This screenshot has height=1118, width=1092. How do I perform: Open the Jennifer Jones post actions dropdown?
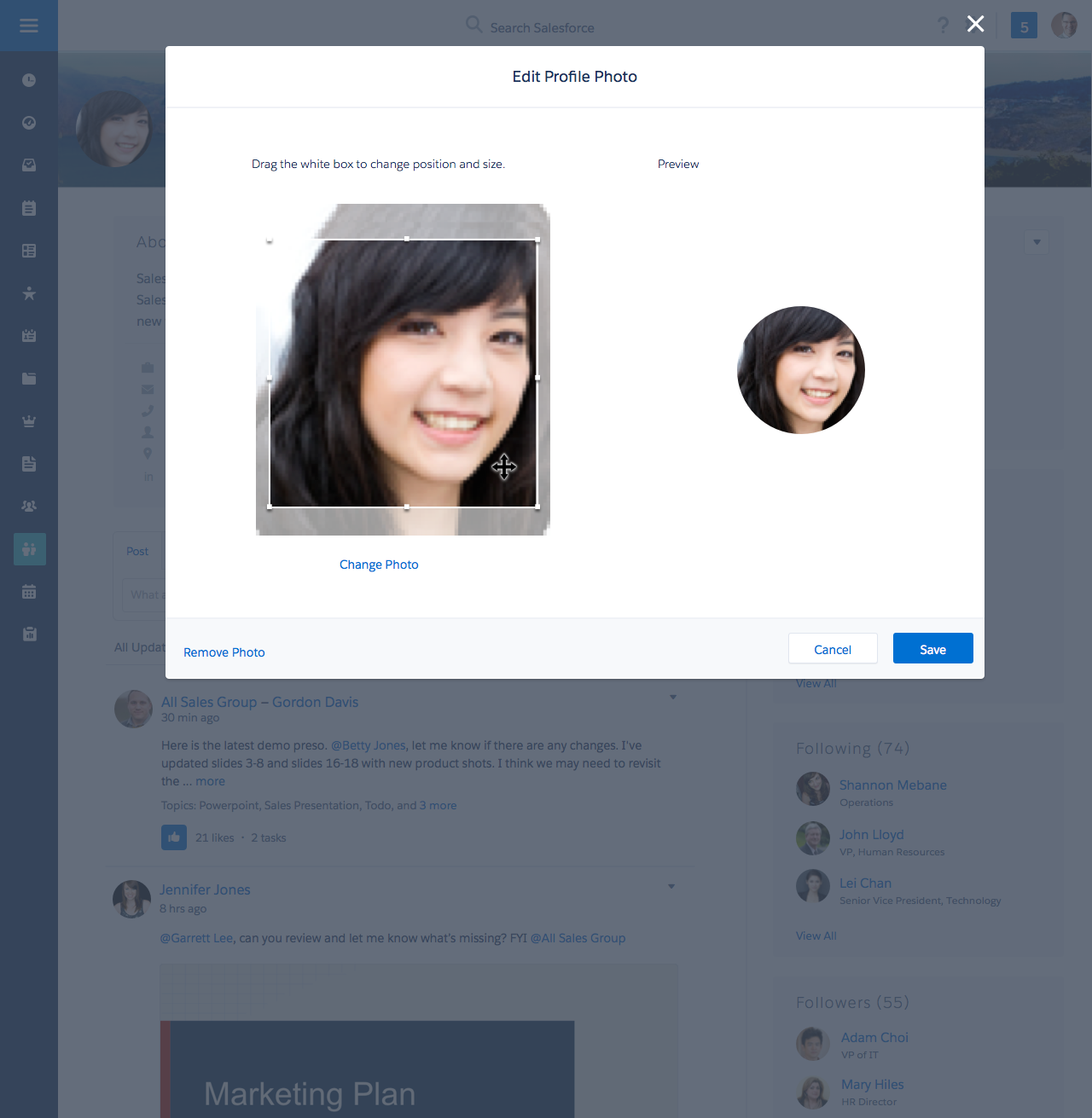point(671,887)
